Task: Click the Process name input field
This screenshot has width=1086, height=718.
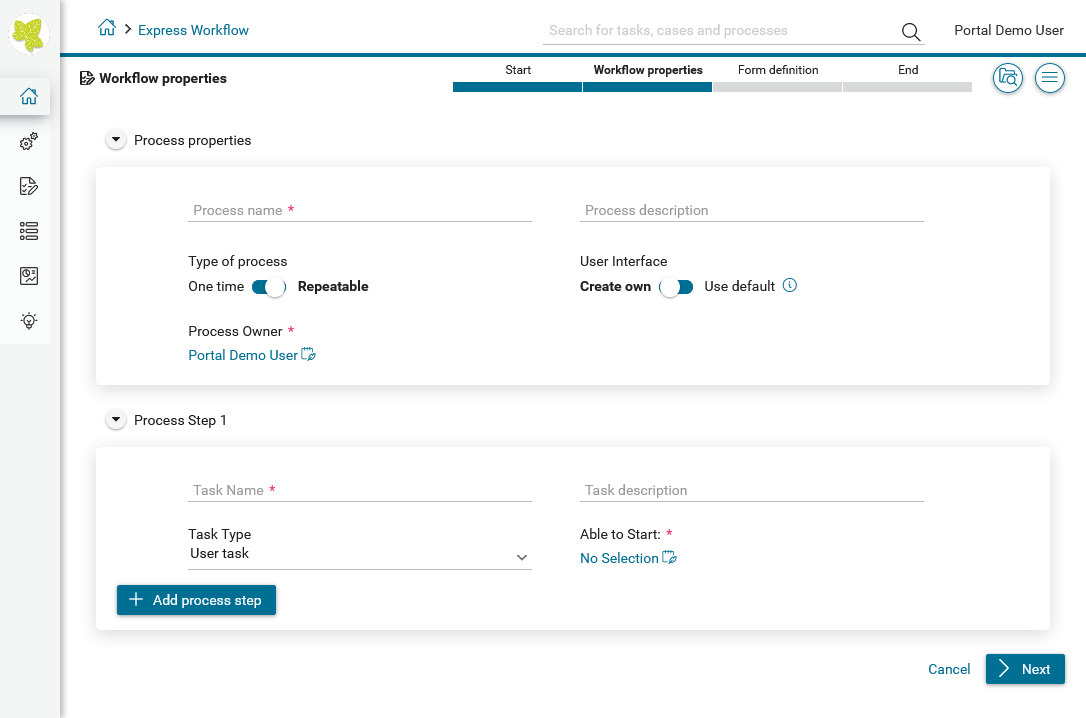Action: pos(359,210)
